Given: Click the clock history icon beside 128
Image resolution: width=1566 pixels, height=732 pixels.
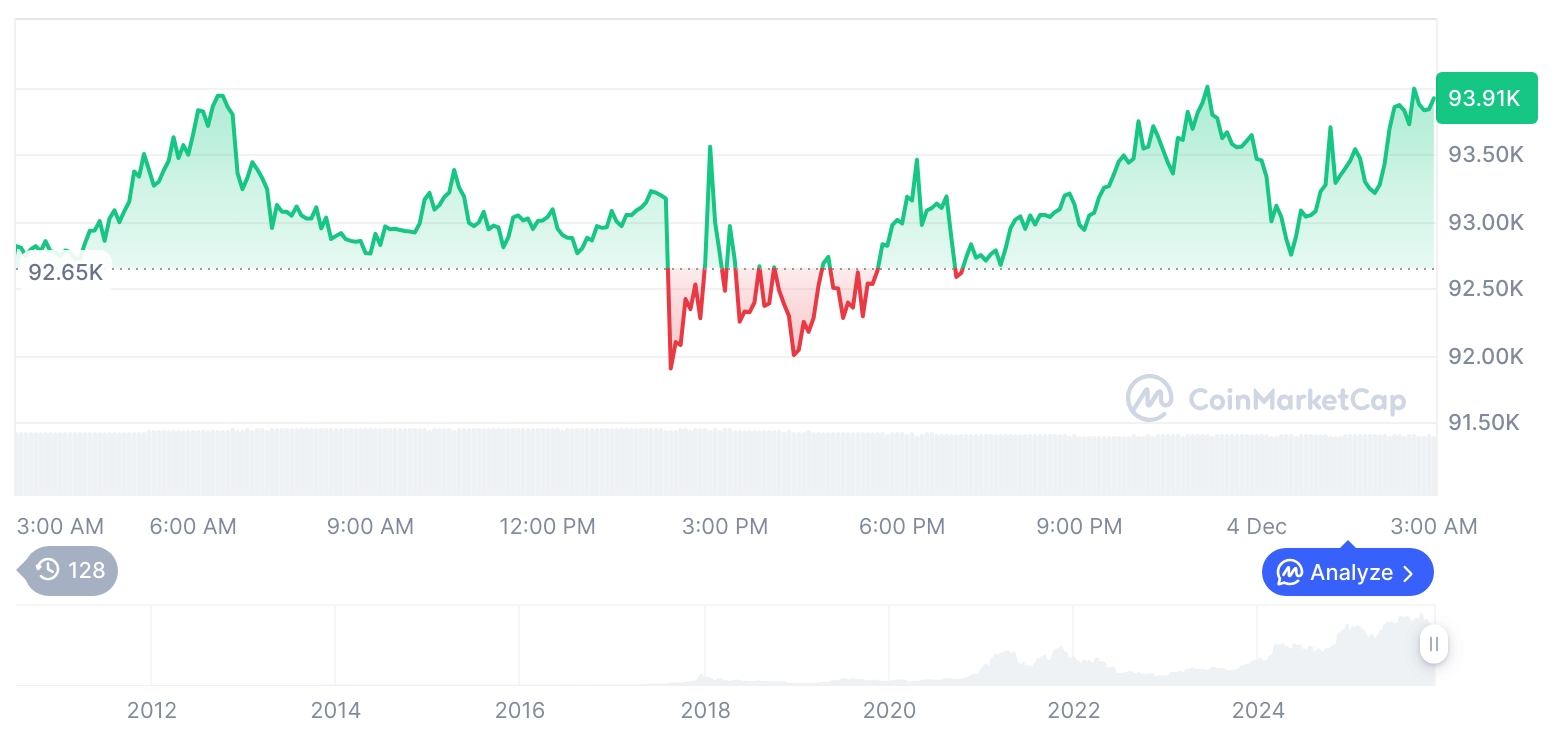Looking at the screenshot, I should 47,570.
